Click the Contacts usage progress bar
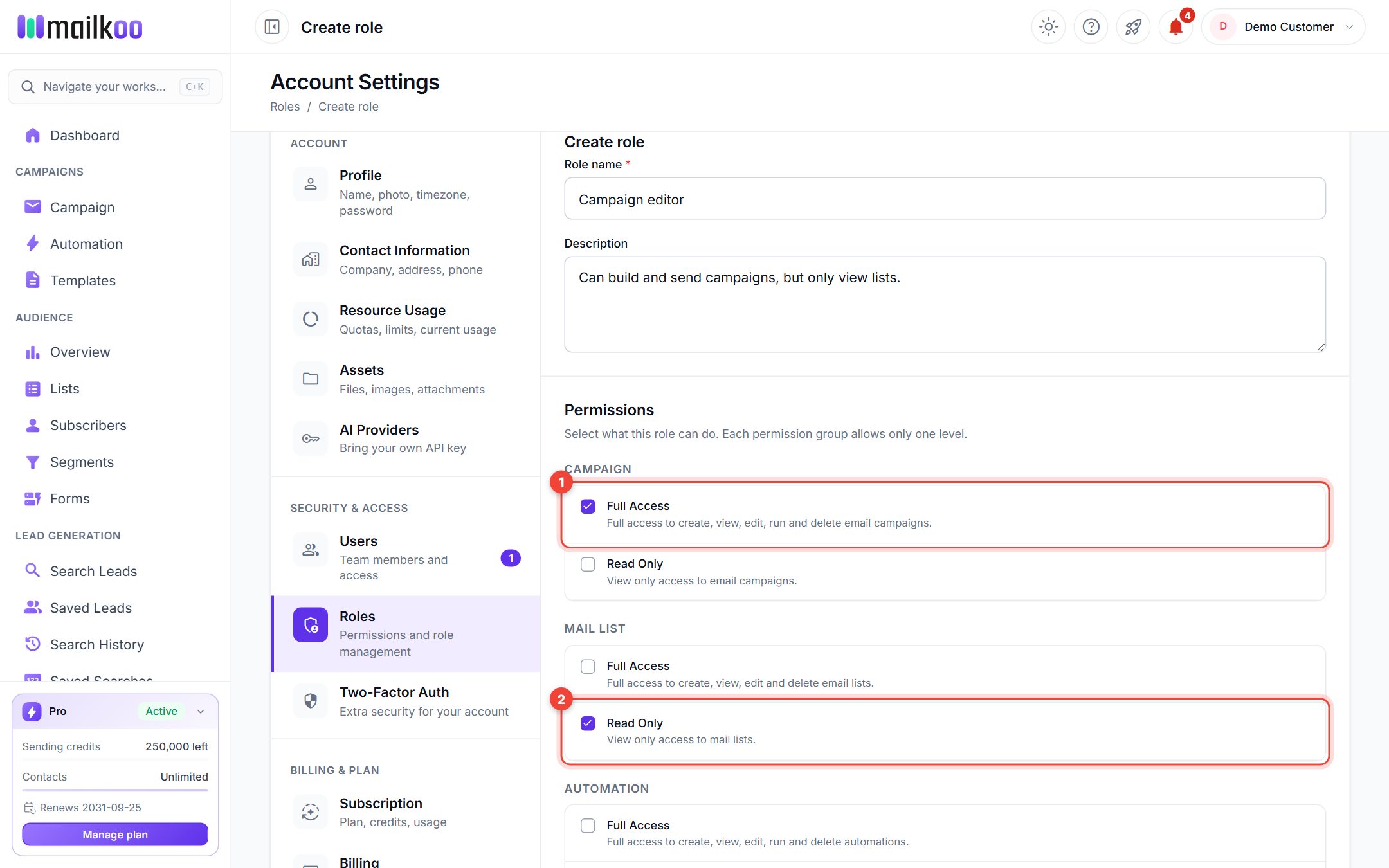This screenshot has width=1389, height=868. [x=115, y=790]
